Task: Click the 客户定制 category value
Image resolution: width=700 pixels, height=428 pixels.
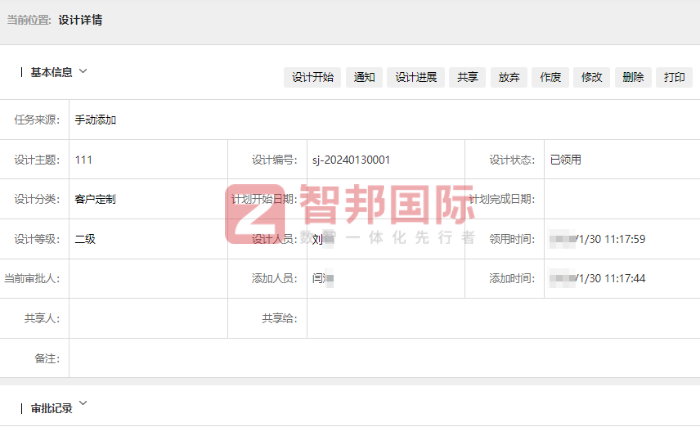Action: click(95, 199)
